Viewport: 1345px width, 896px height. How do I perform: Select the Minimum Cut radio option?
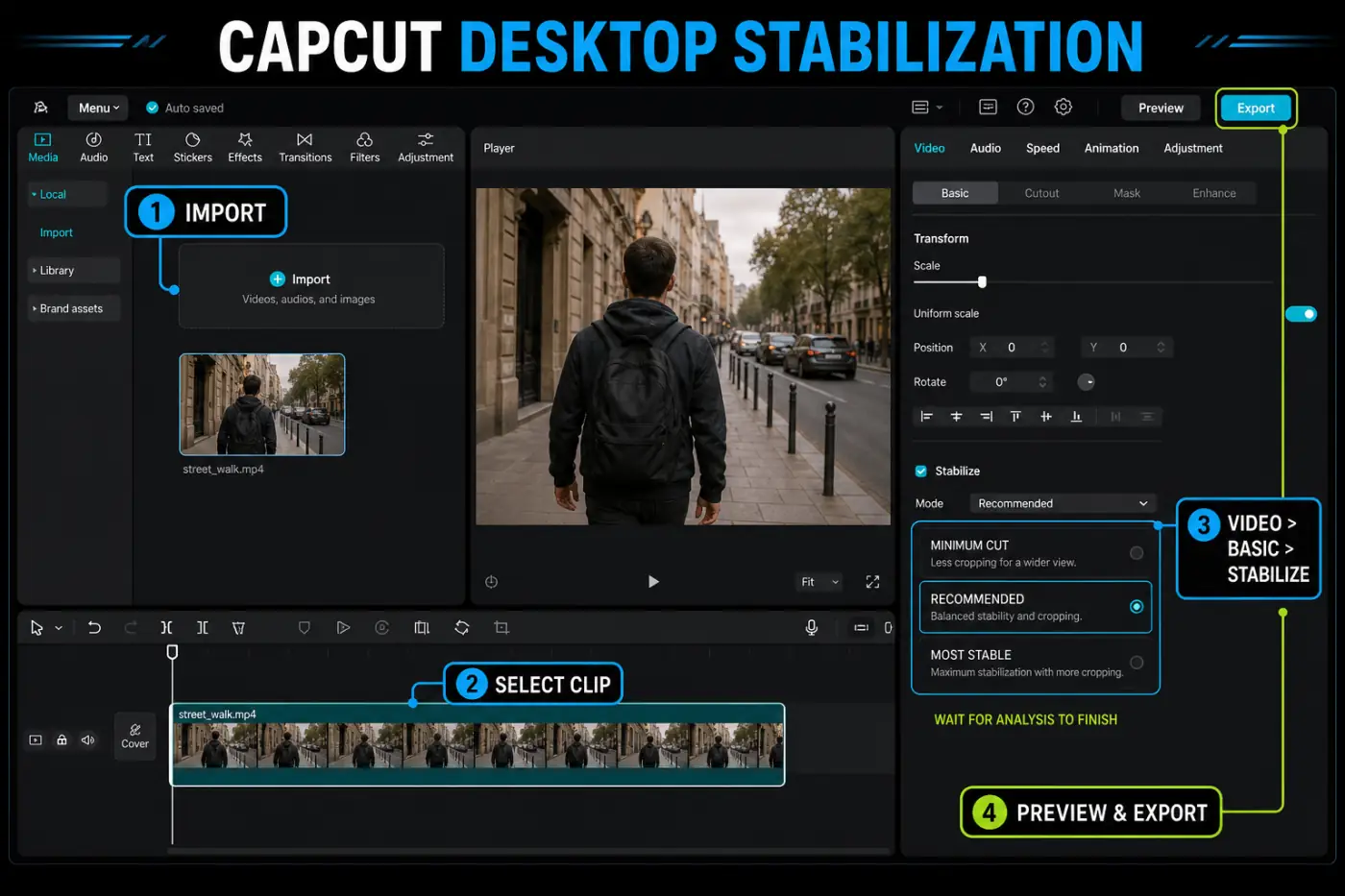[x=1137, y=553]
